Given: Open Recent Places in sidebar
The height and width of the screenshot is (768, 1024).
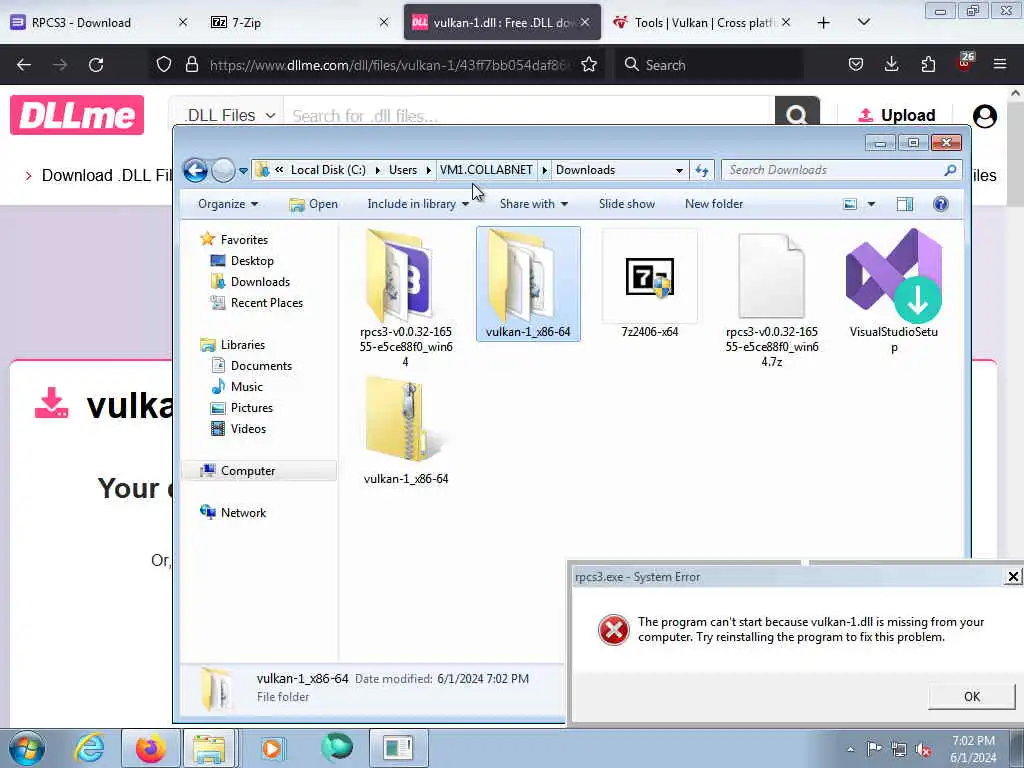Looking at the screenshot, I should click(x=266, y=303).
